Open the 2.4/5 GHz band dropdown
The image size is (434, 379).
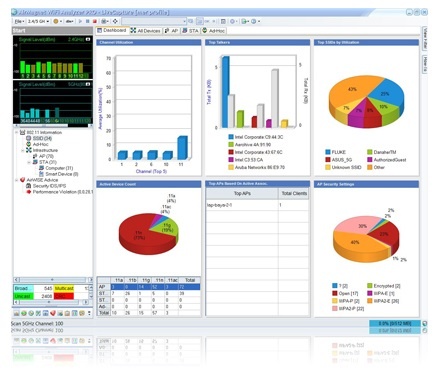(38, 21)
